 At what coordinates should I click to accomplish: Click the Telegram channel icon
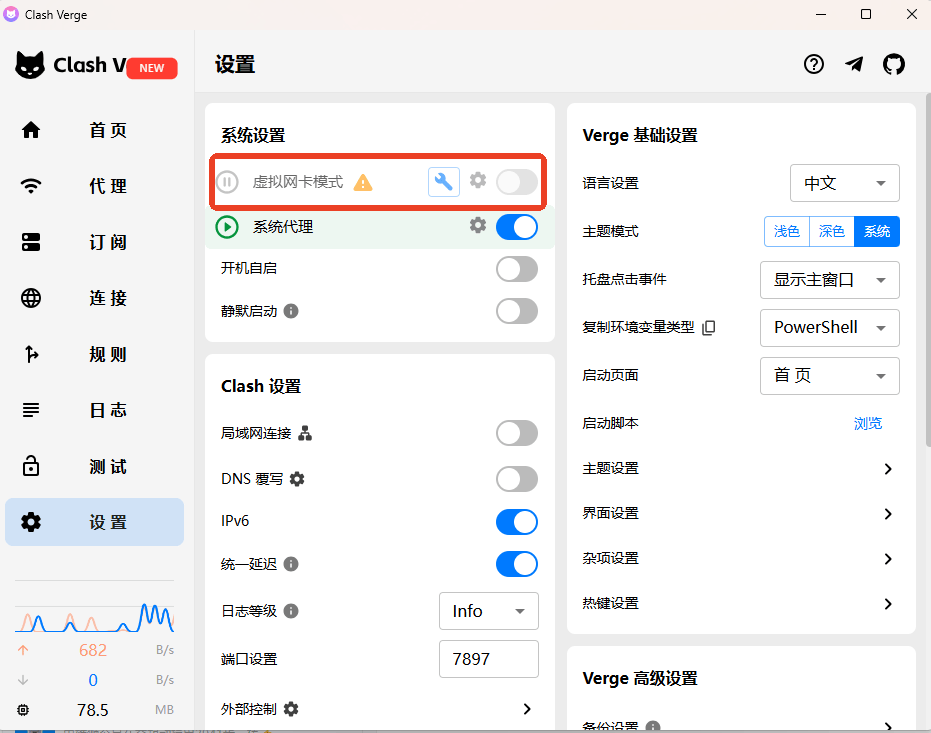(x=854, y=65)
